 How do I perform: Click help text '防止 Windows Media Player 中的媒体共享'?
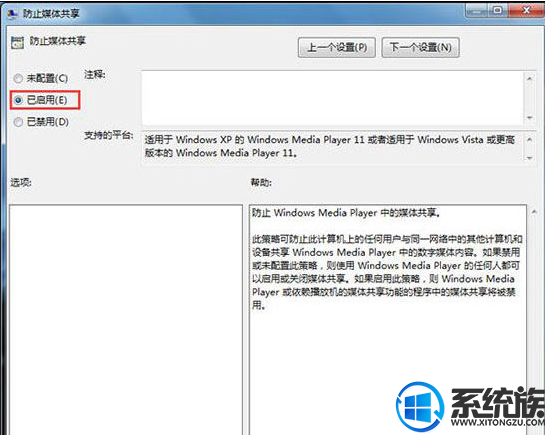tap(346, 213)
